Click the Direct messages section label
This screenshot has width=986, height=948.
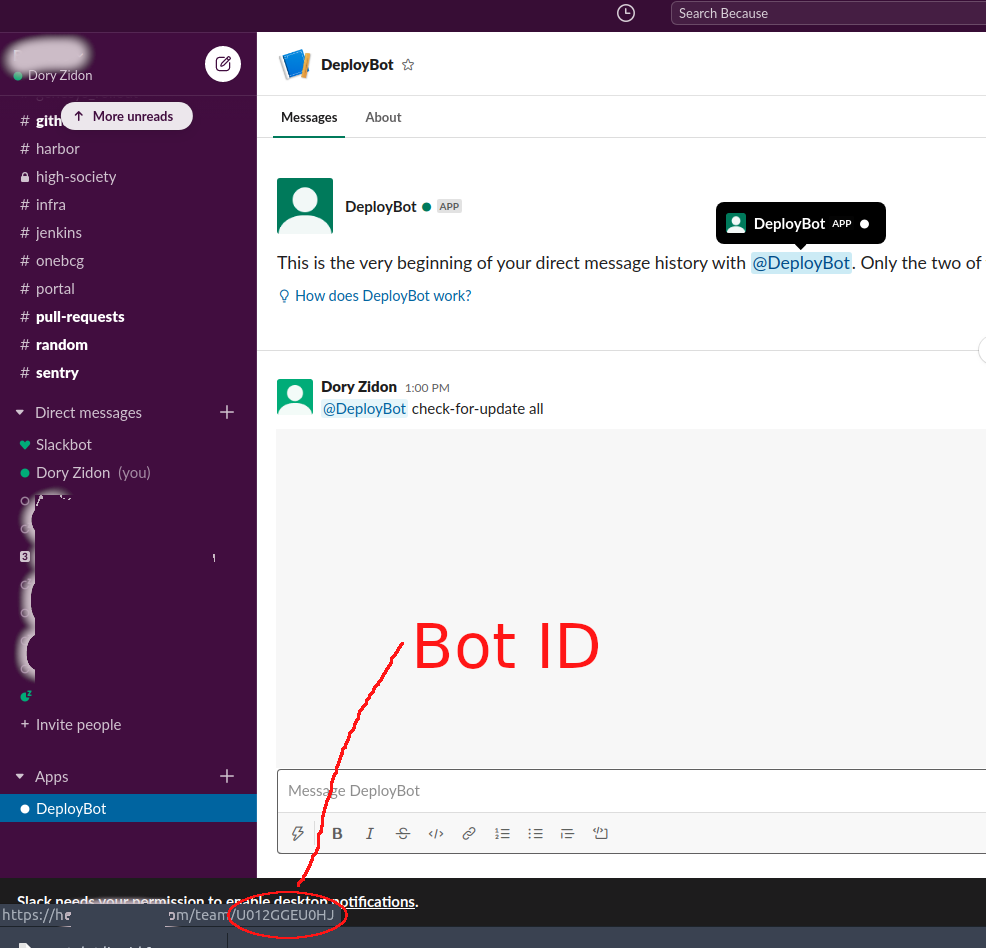(x=88, y=413)
